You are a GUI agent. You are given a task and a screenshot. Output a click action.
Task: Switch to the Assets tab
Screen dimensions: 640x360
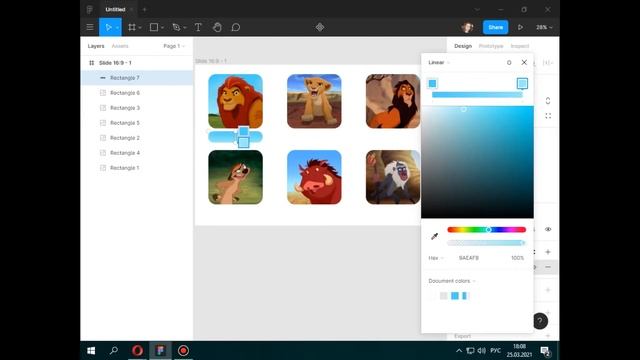pos(120,46)
